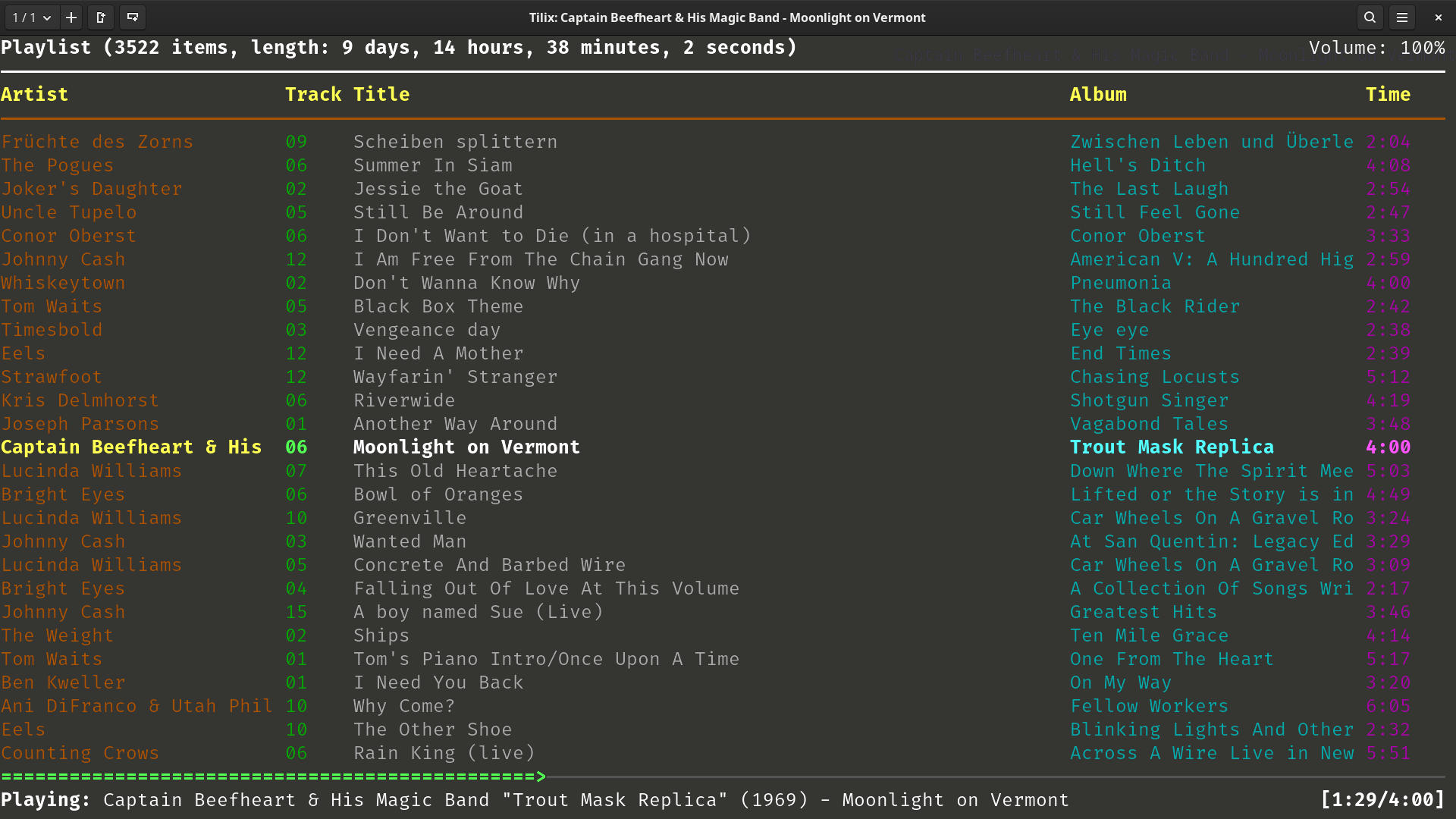Screen dimensions: 1456x819
Task: Select the Album column header
Action: coord(1097,95)
